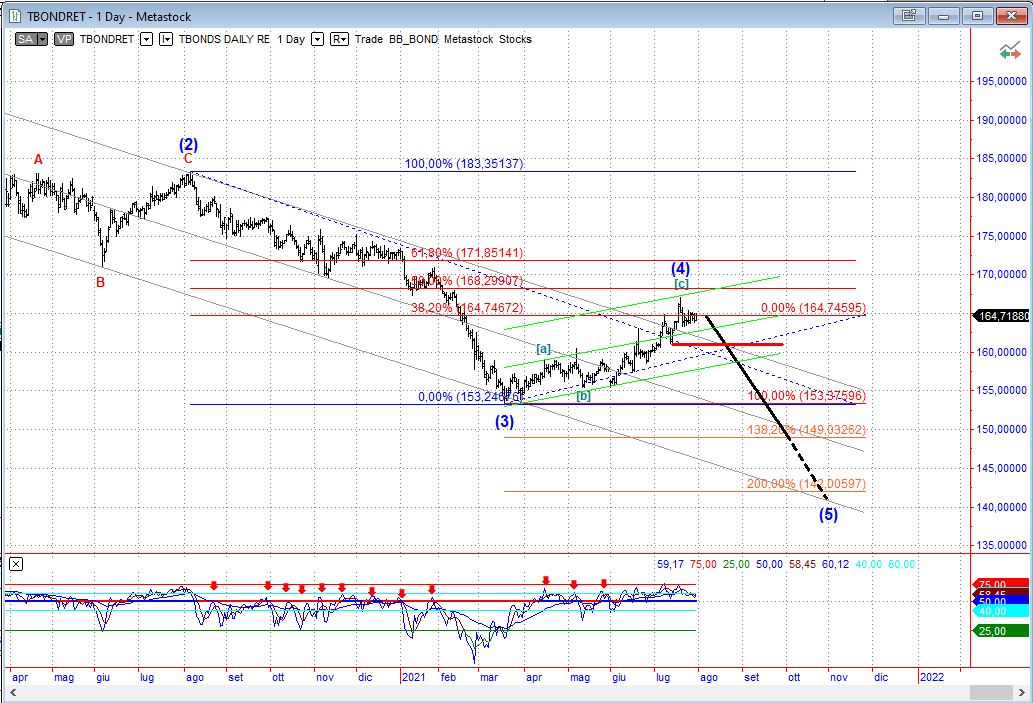Click the 140,00000 price axis label
This screenshot has height=703, width=1033.
pyautogui.click(x=1001, y=507)
